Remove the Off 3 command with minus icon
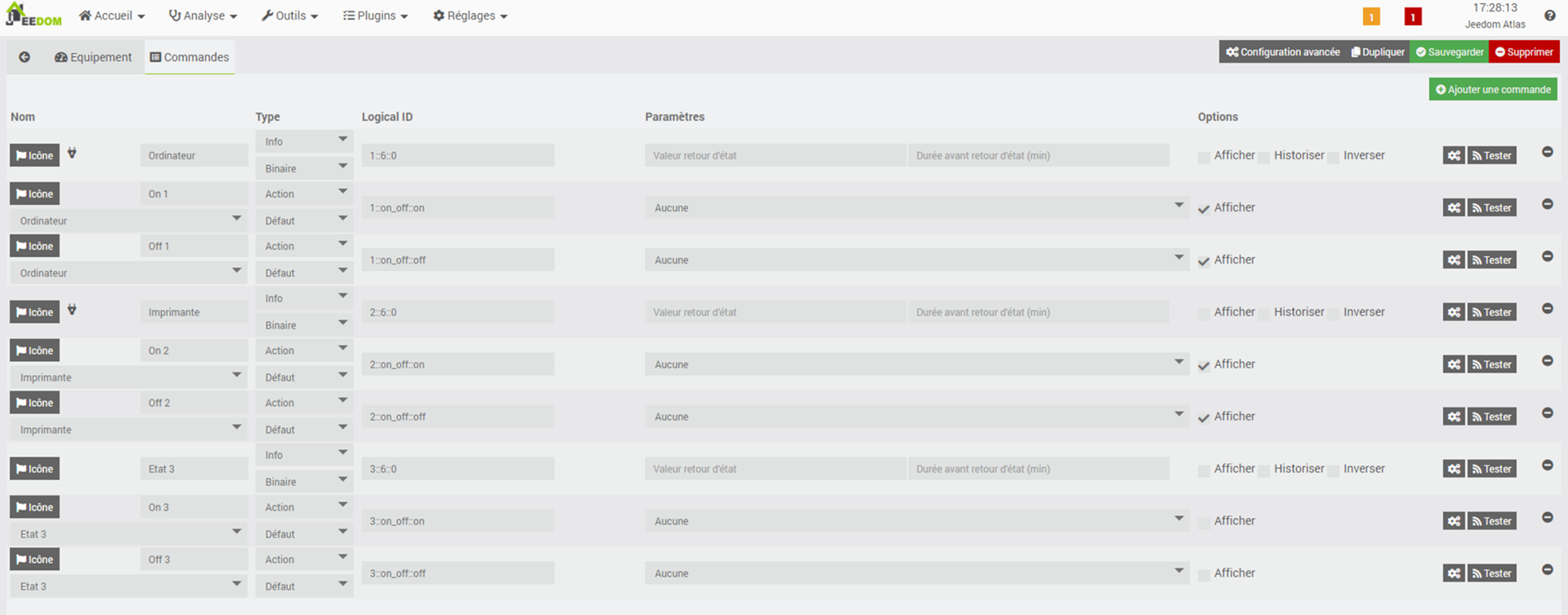 point(1547,570)
